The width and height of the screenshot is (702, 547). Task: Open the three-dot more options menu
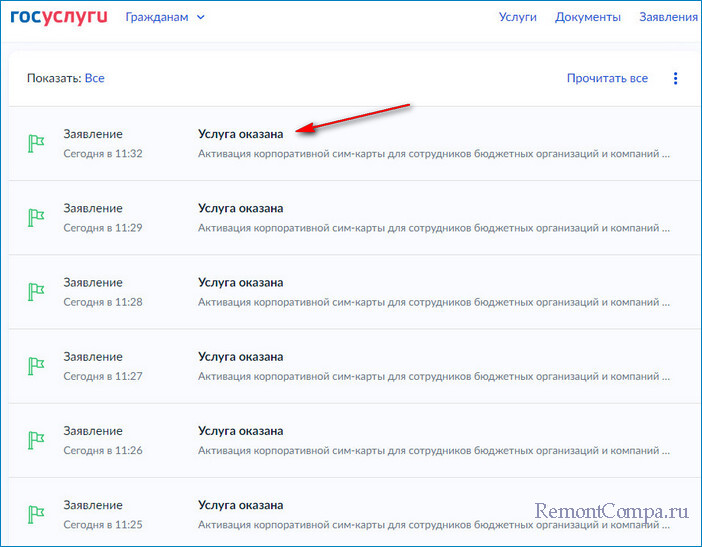pyautogui.click(x=676, y=78)
